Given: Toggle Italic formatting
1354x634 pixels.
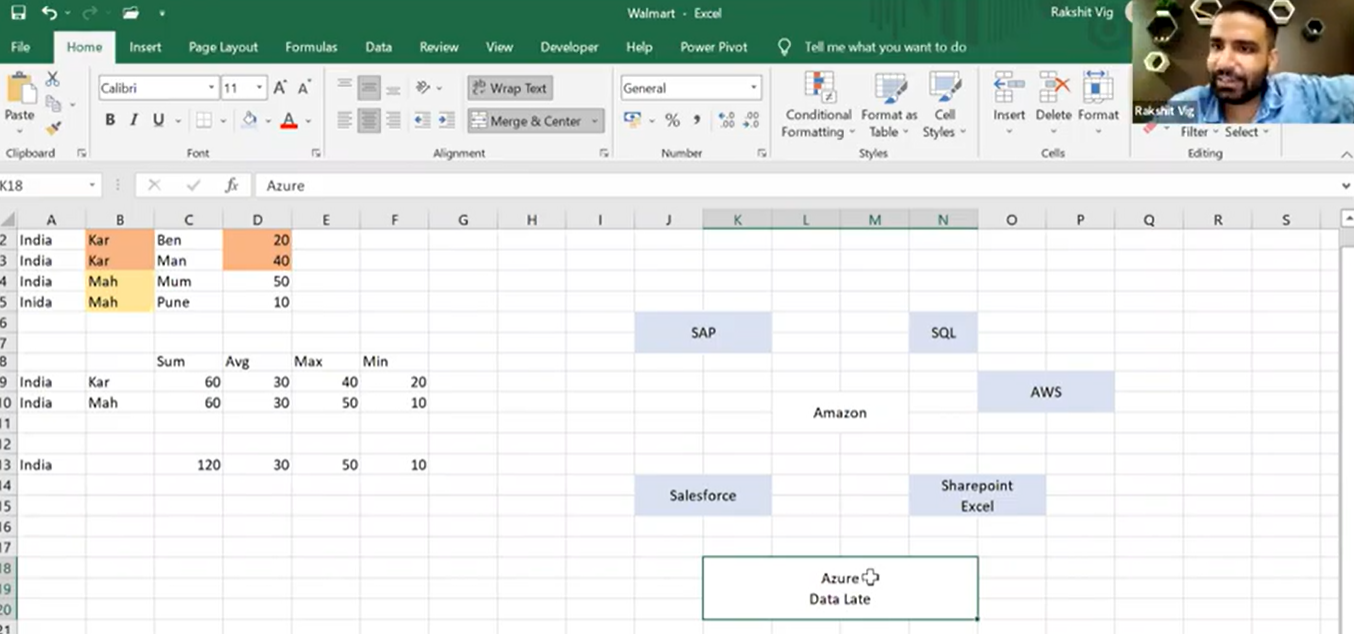Looking at the screenshot, I should click(134, 120).
